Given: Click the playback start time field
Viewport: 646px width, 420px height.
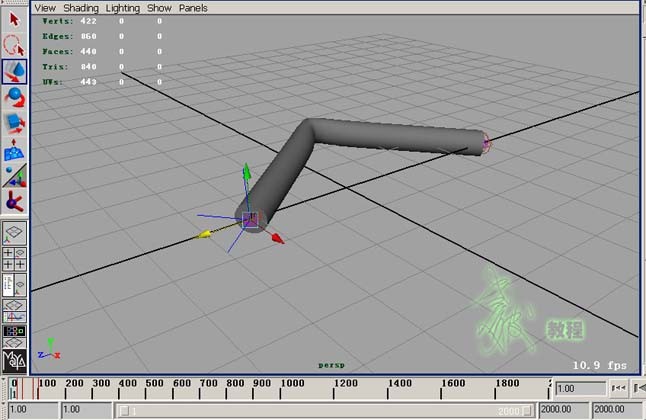Looking at the screenshot, I should click(x=86, y=410).
